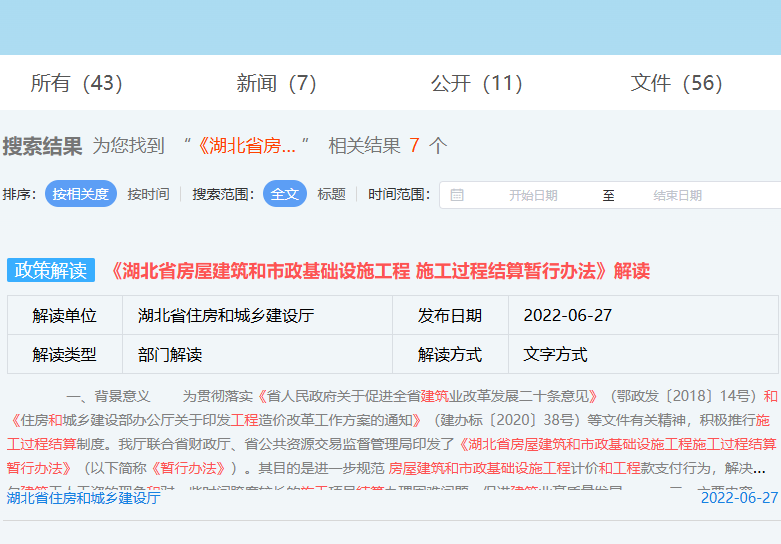This screenshot has height=544, width=781.
Task: Switch to the 所有 (43) tab
Action: (x=76, y=83)
